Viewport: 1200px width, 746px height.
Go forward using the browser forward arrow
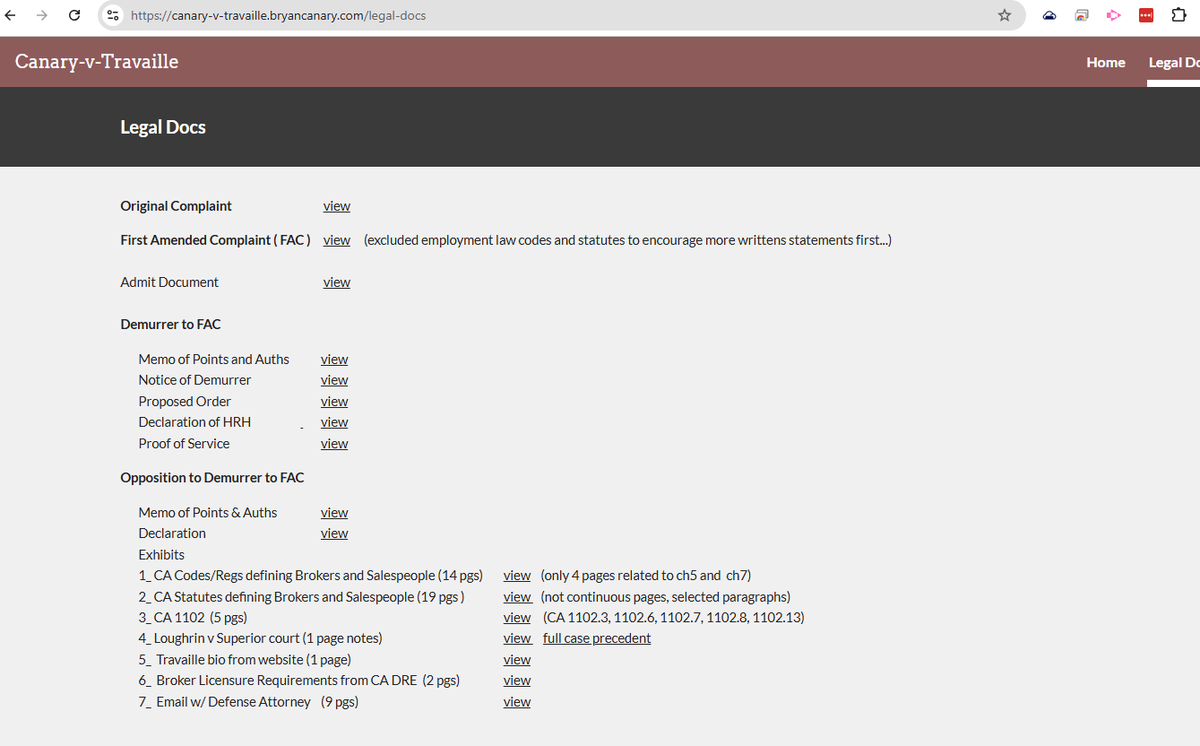[43, 16]
